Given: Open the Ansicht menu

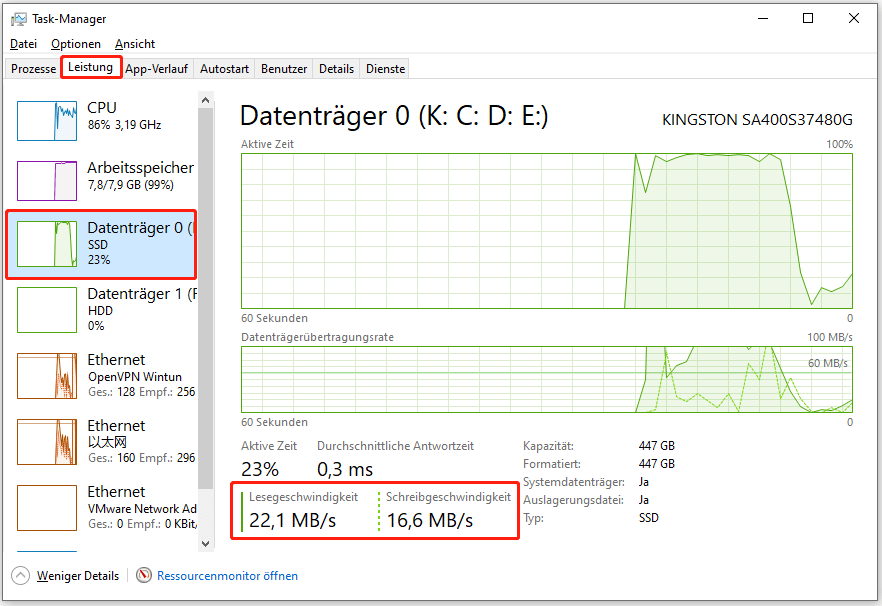Looking at the screenshot, I should pyautogui.click(x=135, y=44).
